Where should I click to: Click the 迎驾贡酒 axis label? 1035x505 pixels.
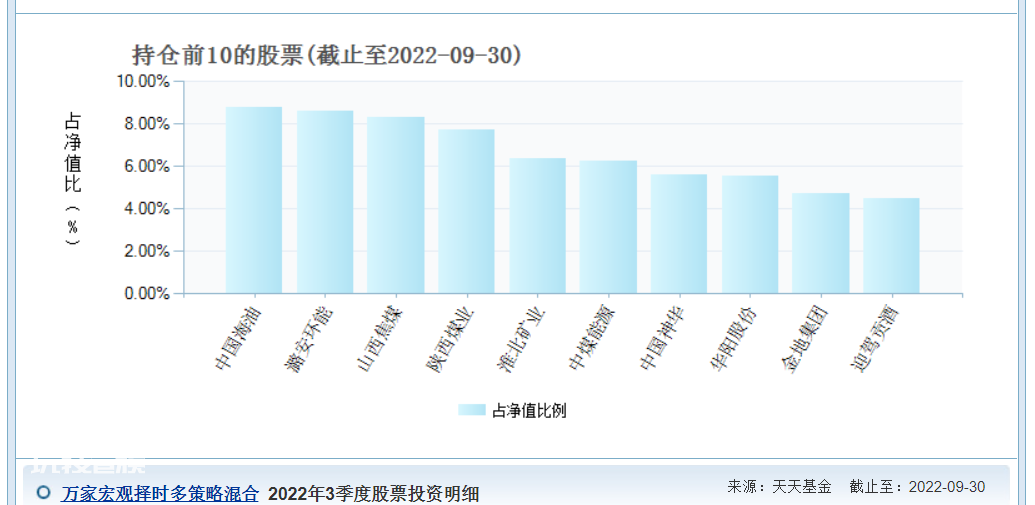(876, 337)
